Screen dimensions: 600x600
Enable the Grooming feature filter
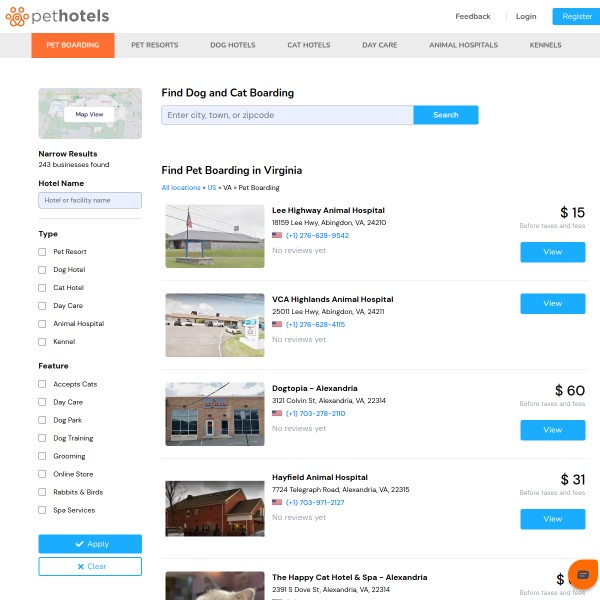click(x=42, y=456)
